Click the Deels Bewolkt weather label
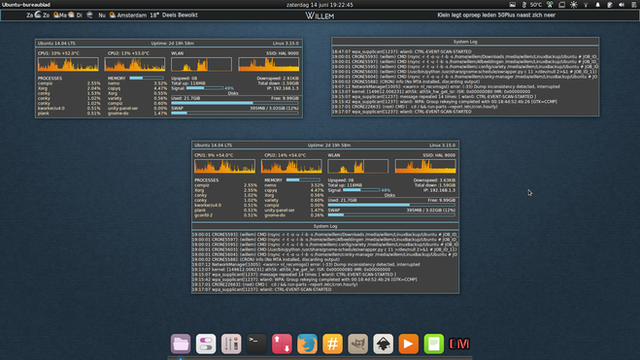This screenshot has width=640, height=360. (x=180, y=15)
